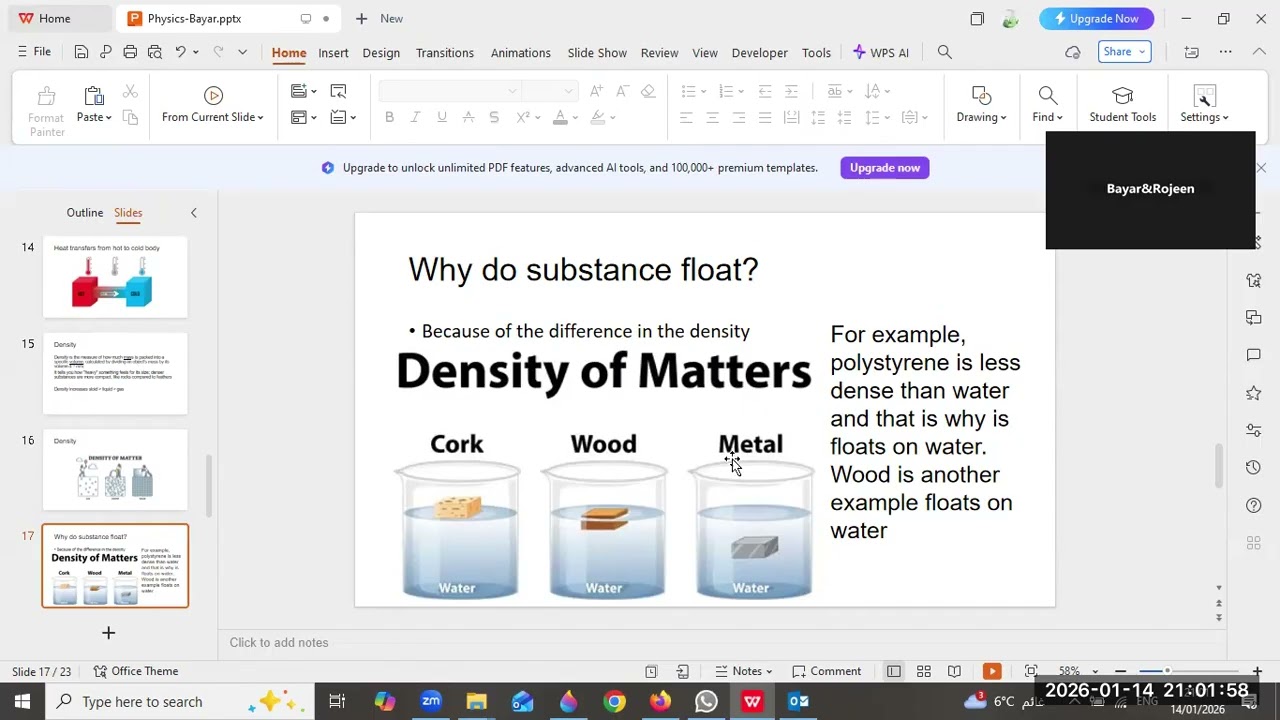Click the Undo arrow icon

(x=180, y=52)
